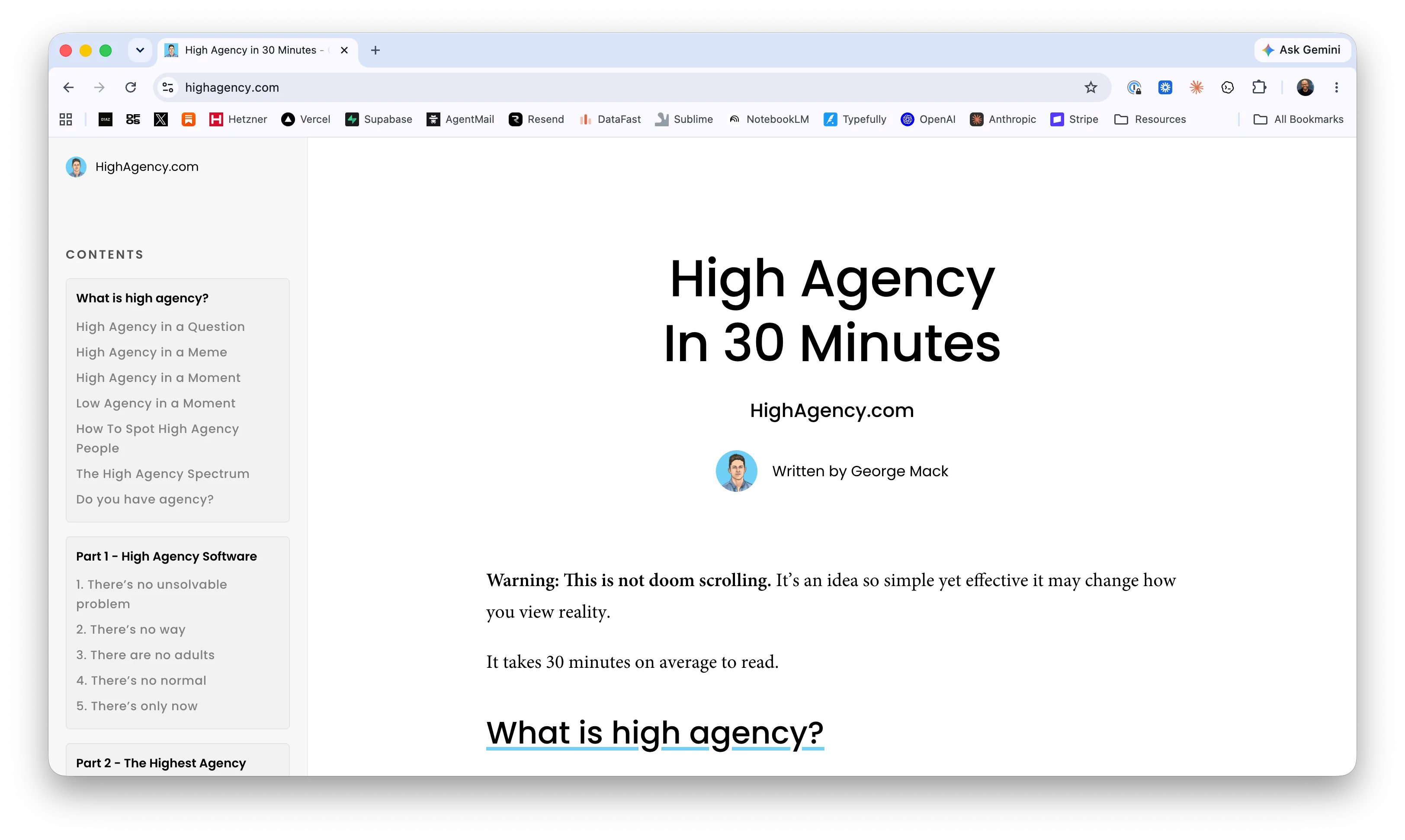Go to 3. There are no adults
The height and width of the screenshot is (840, 1405).
tap(145, 655)
